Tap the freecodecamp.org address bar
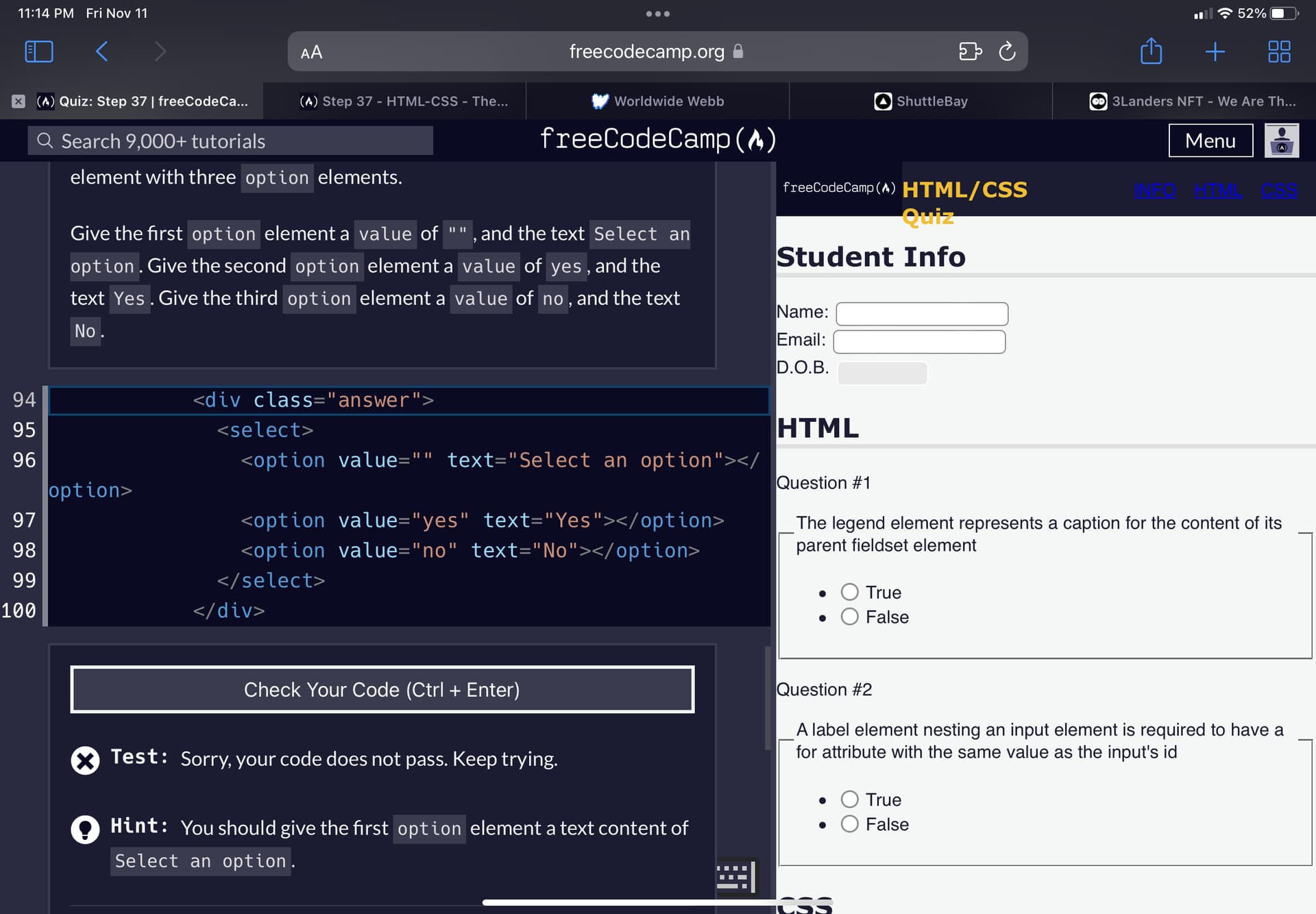1316x914 pixels. (657, 51)
